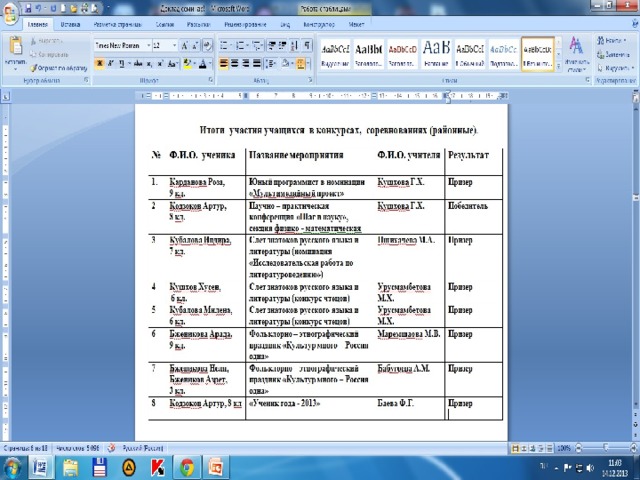Screen dimensions: 640x480
Task: Click the Копировать (Copy) button
Action: click(x=50, y=54)
